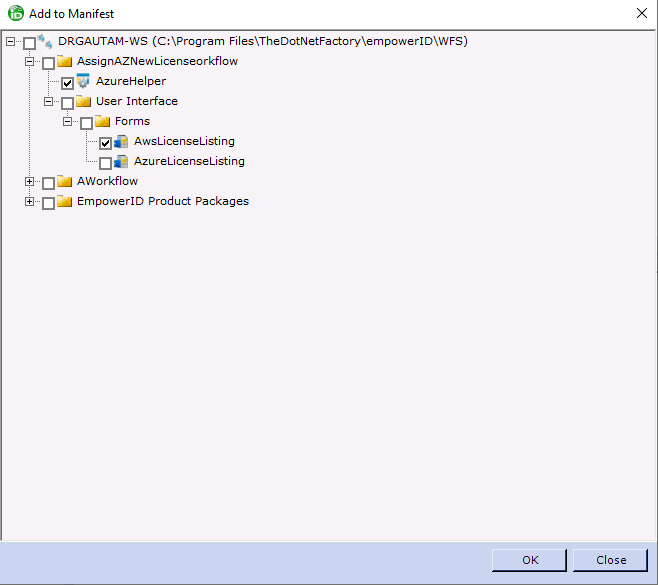
Task: Click the User Interface folder icon
Action: (x=84, y=102)
